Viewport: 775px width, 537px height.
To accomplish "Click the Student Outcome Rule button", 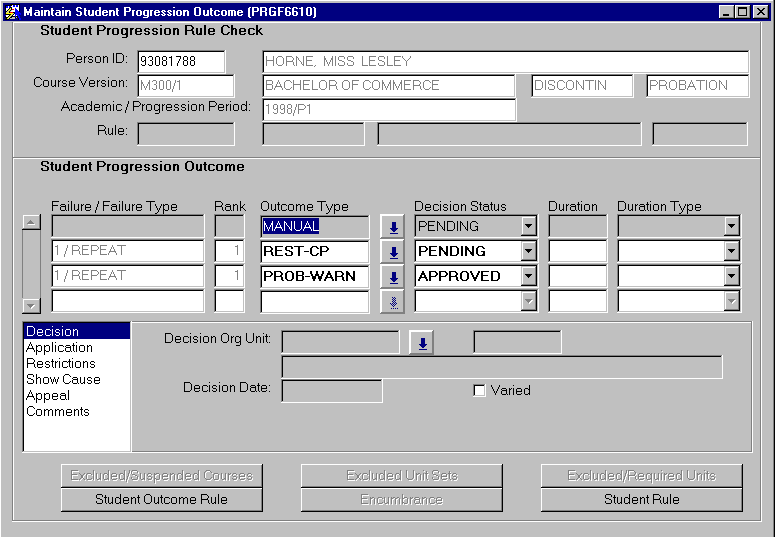I will pos(161,499).
